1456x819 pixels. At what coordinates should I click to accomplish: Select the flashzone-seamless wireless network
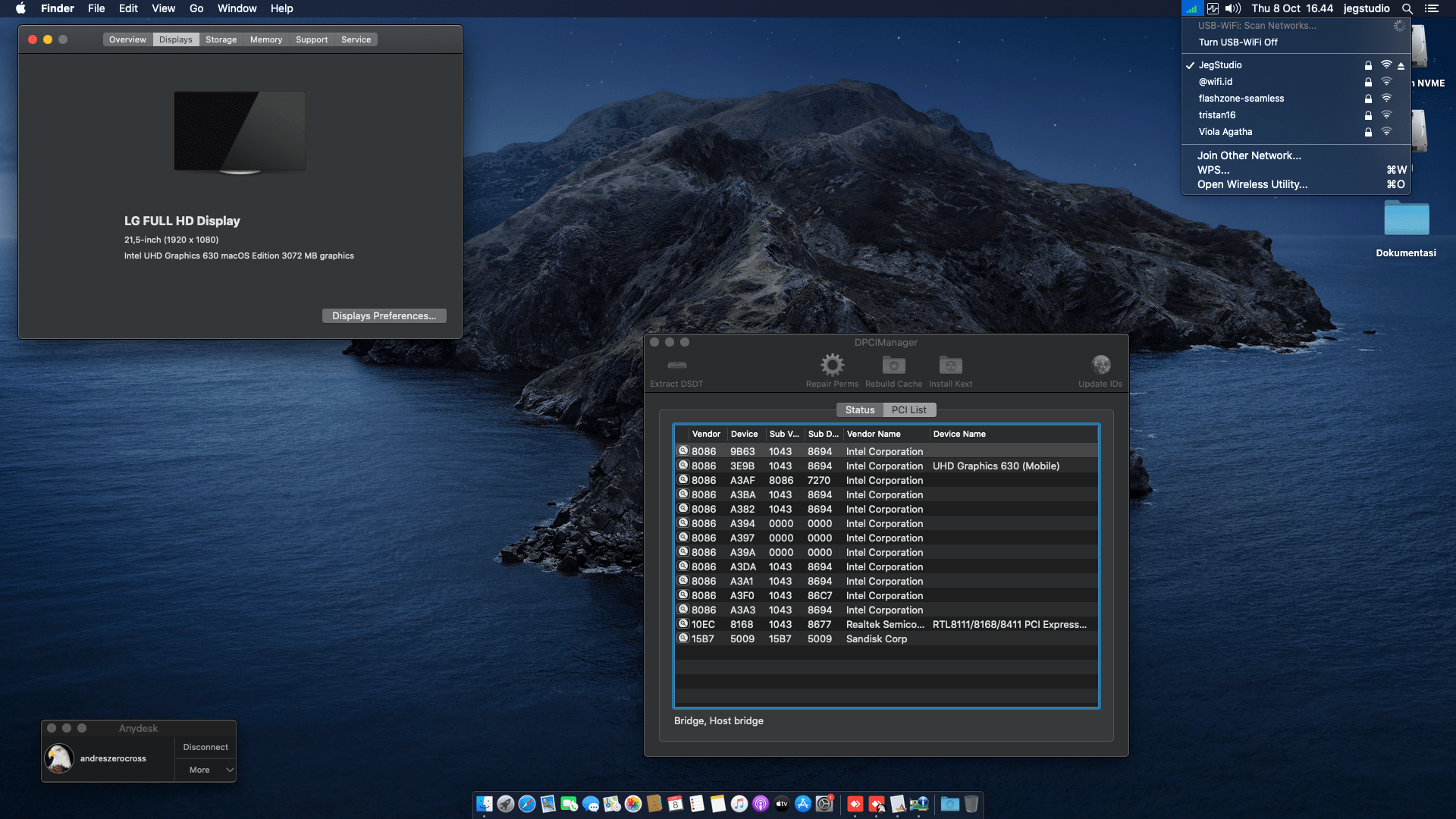click(x=1241, y=99)
